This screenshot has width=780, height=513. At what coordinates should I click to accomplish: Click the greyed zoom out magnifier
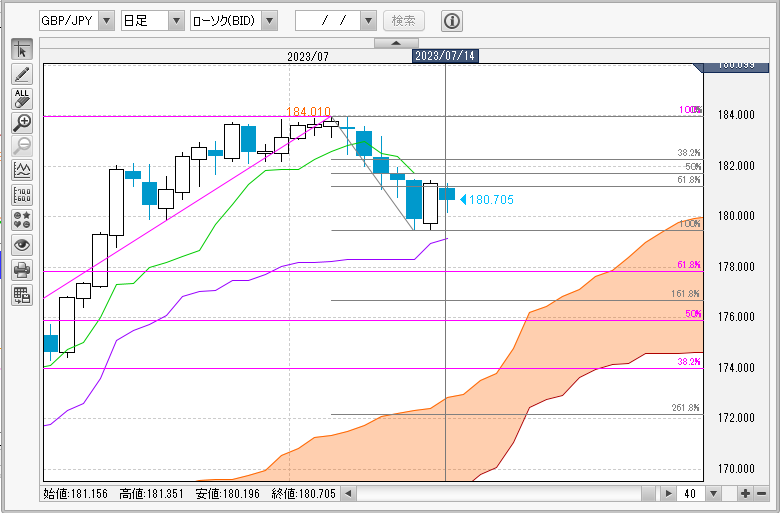tap(22, 147)
